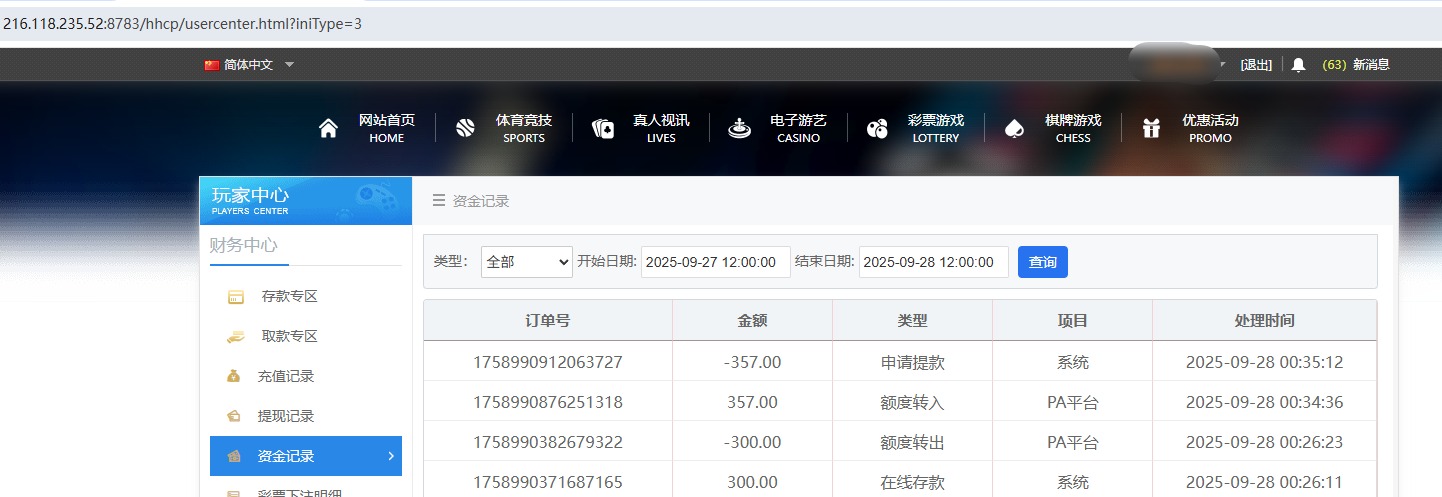The image size is (1442, 497).
Task: Click the 结束日期 end date field
Action: click(x=933, y=262)
